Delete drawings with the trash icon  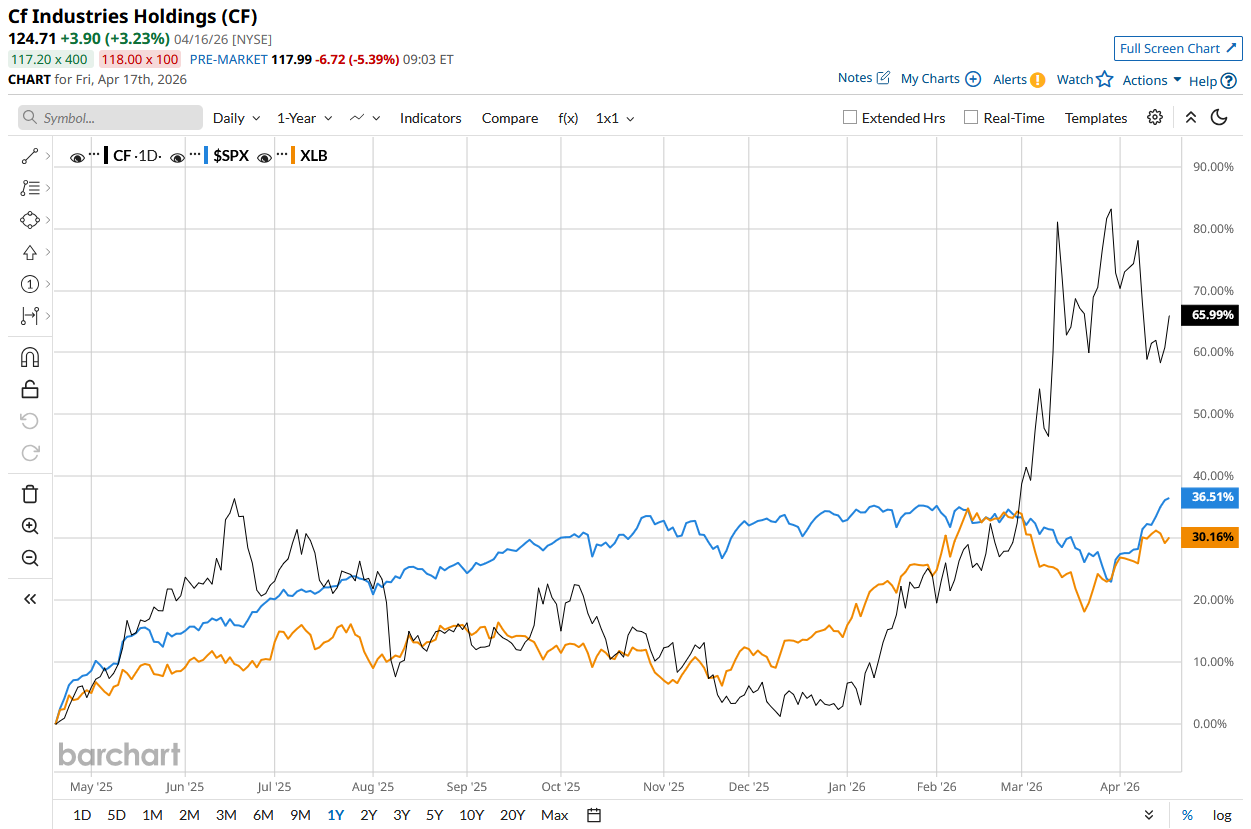point(30,493)
